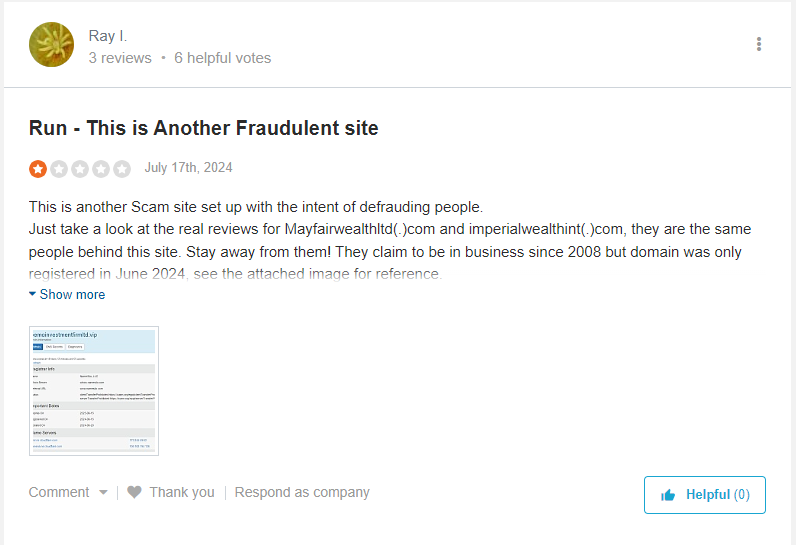Open the Comment dropdown arrow
The width and height of the screenshot is (796, 545).
tap(103, 493)
